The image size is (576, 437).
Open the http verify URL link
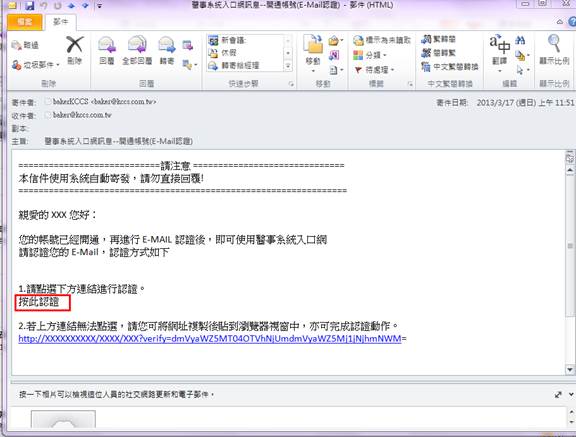[x=210, y=339]
